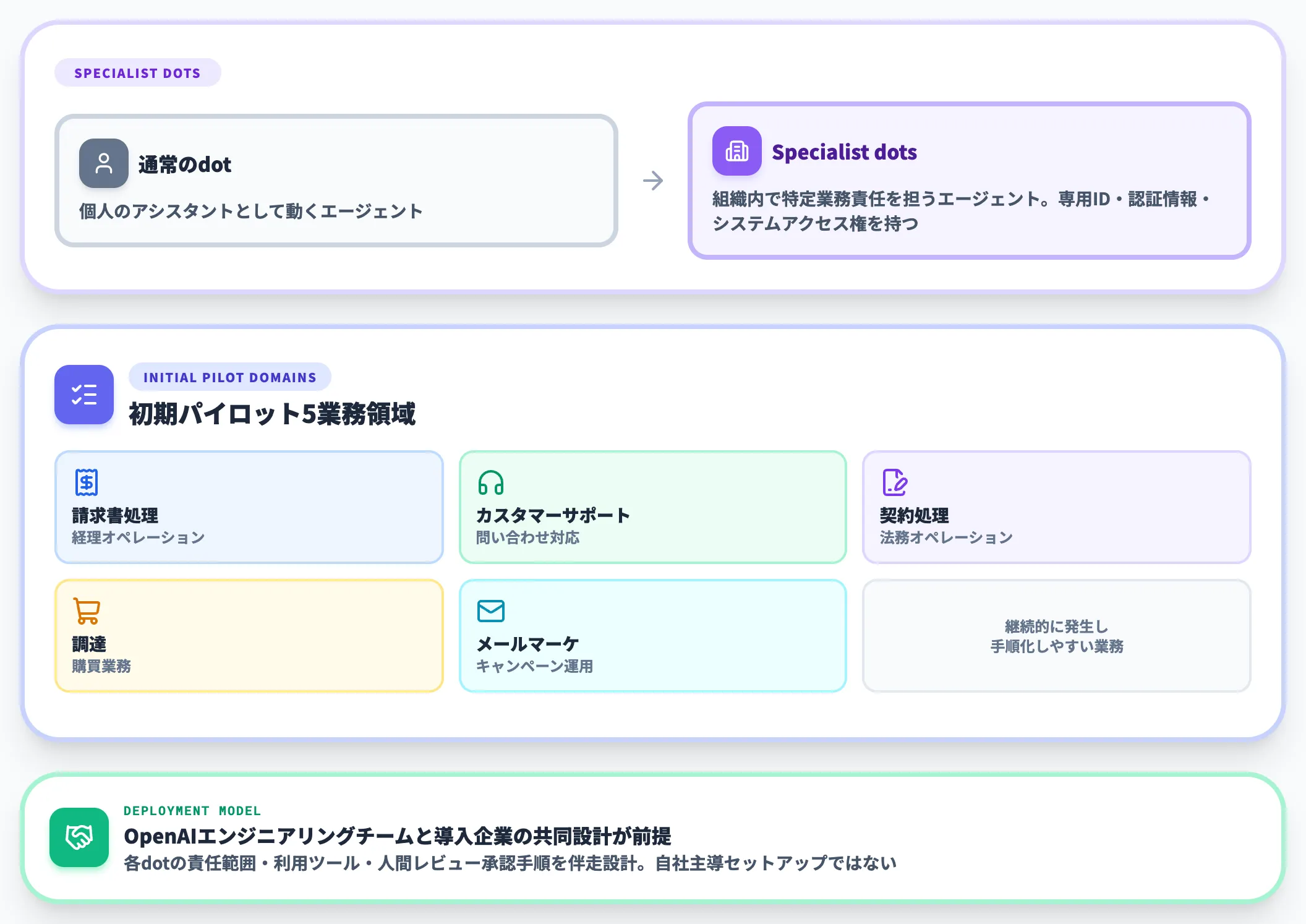Click text starting 各dotの責任範囲
1306x924 pixels.
click(510, 863)
